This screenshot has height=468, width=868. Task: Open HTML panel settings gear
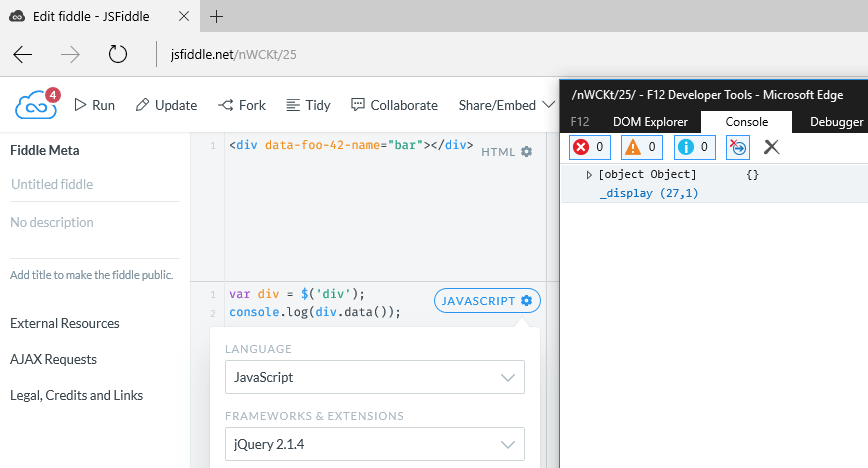(x=526, y=152)
